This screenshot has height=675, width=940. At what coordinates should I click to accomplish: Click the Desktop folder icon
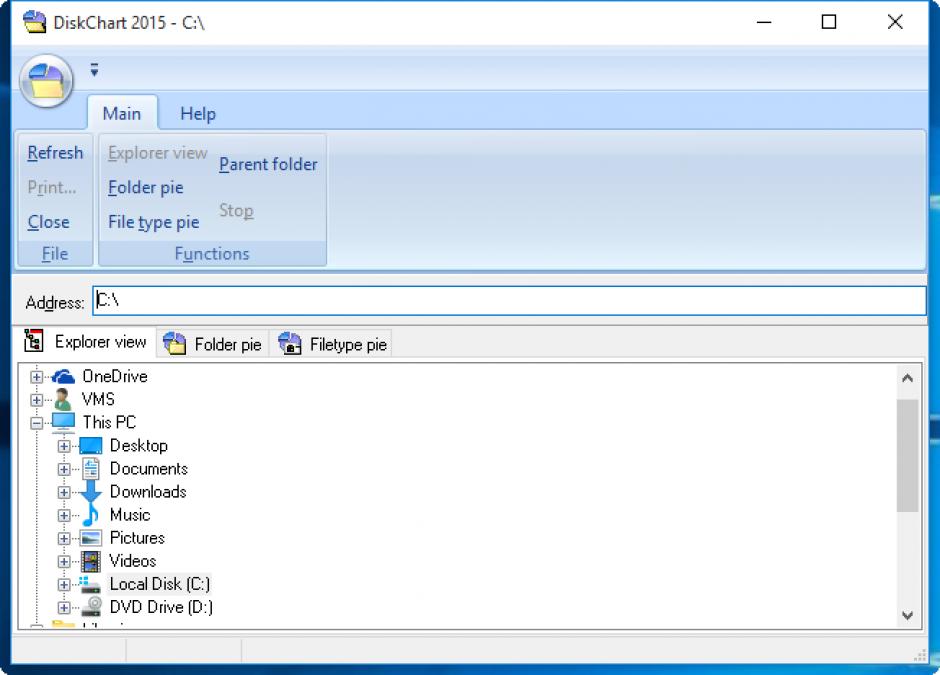click(x=91, y=445)
